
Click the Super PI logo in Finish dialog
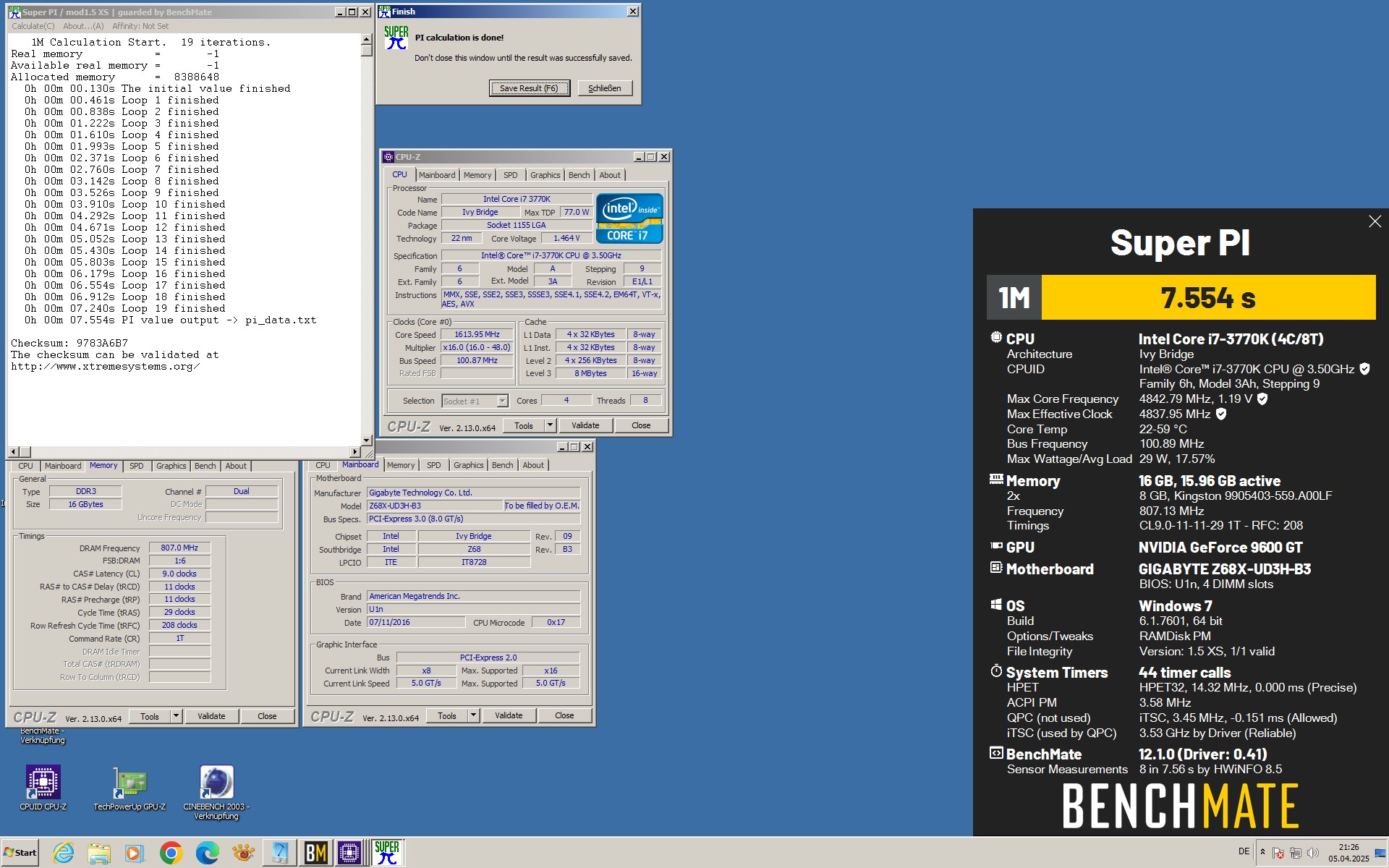[396, 38]
